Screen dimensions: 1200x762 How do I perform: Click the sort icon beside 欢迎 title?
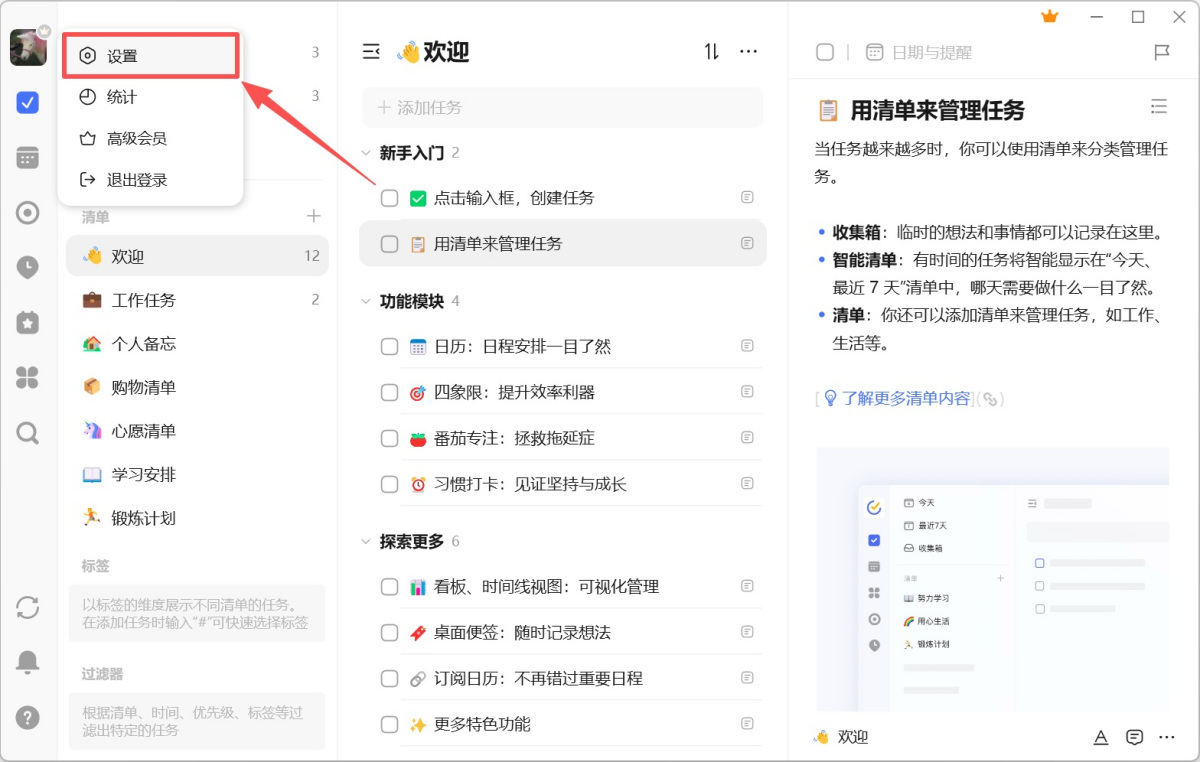coord(711,52)
